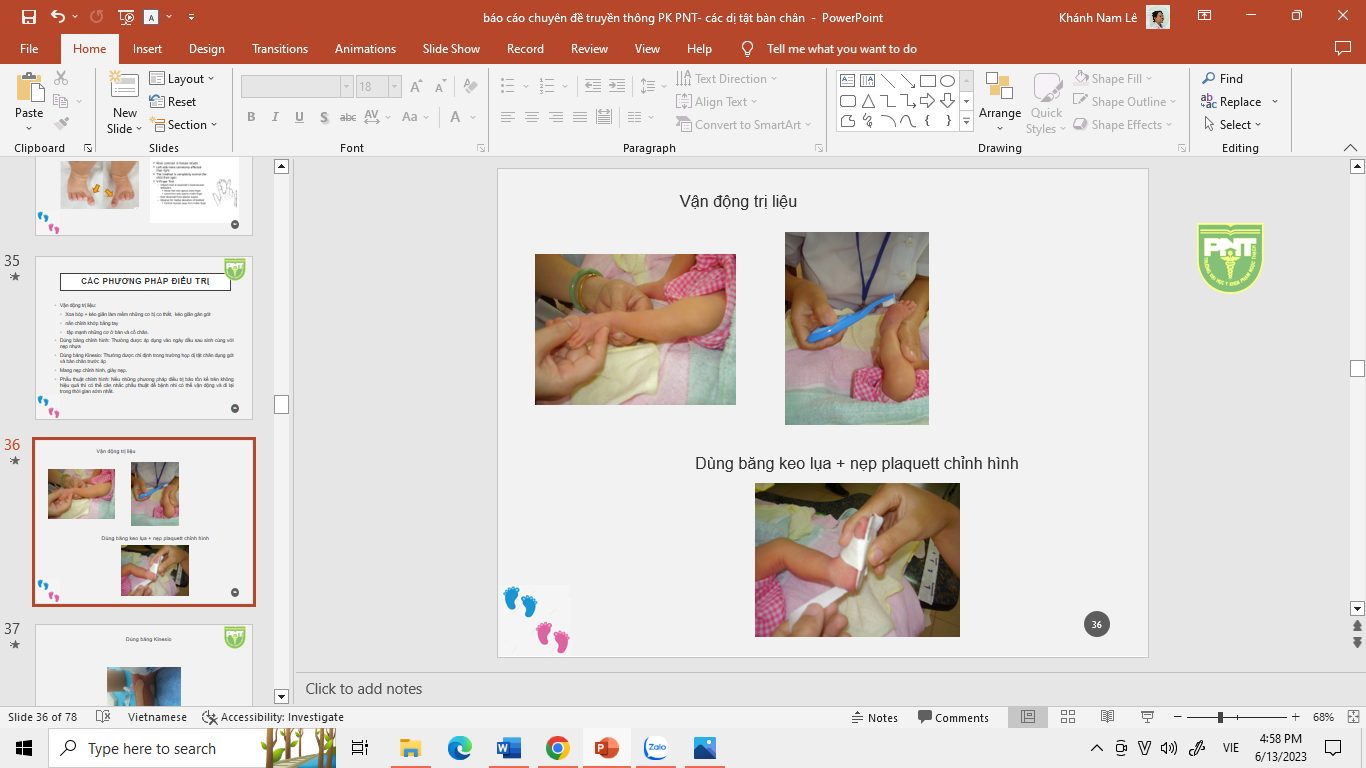
Task: Click the Start From Beginning slideshow icon
Action: (x=126, y=17)
